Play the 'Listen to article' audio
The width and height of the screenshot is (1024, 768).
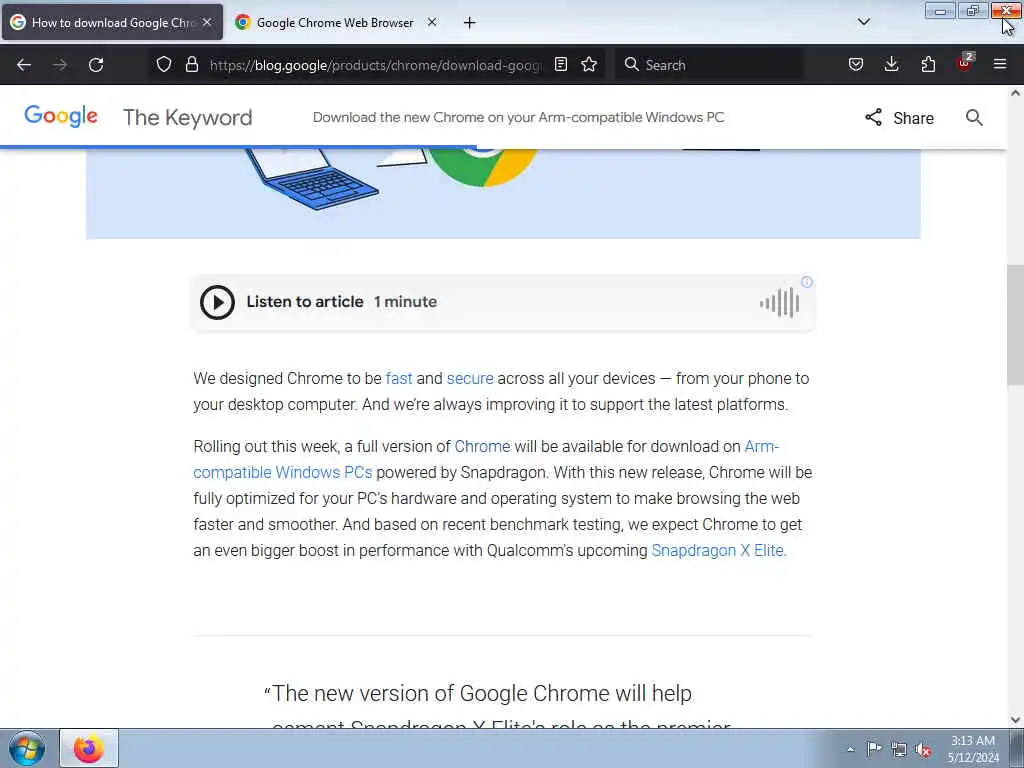217,302
